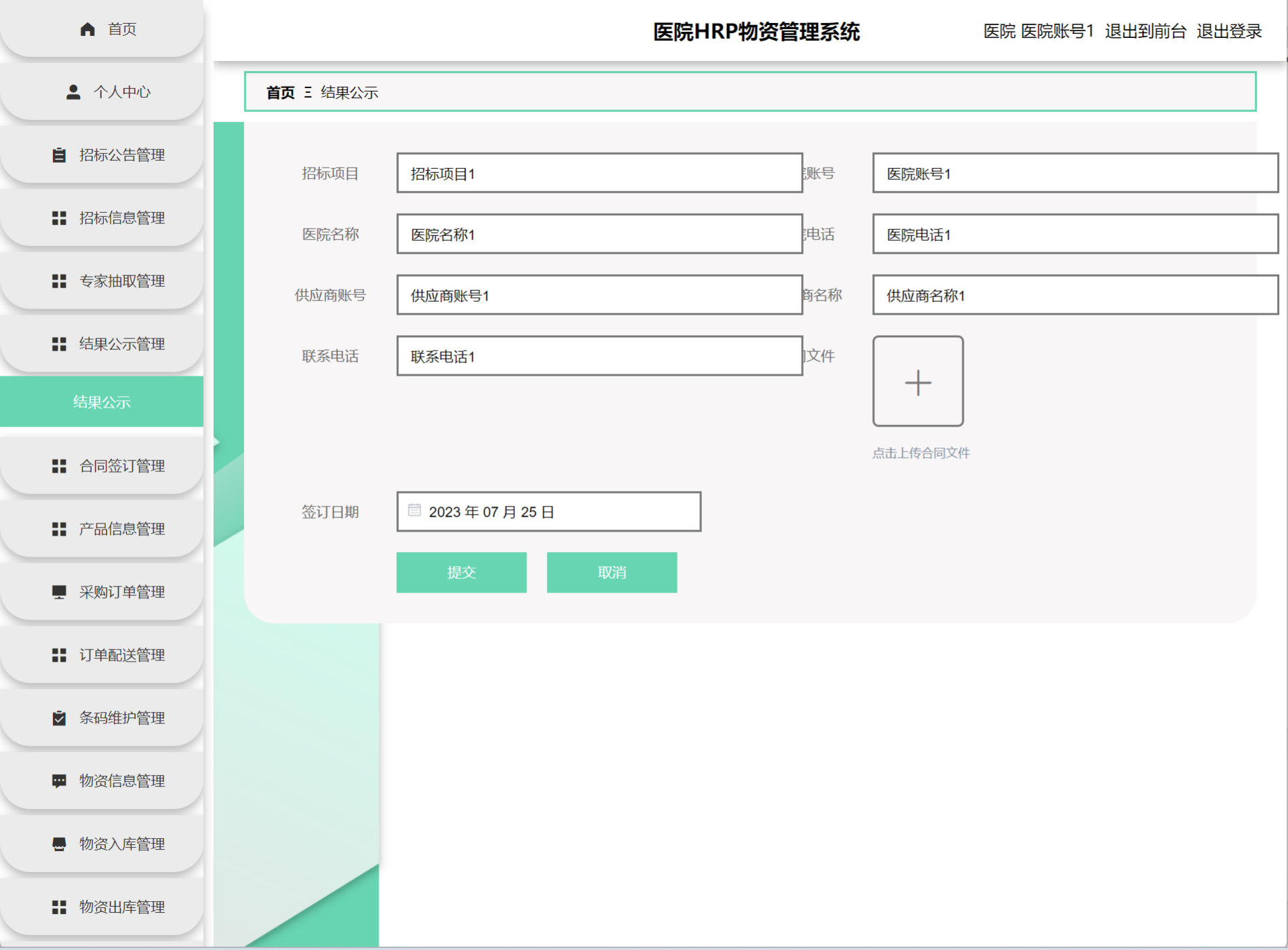
Task: Click the store icon beside 物资入库管理
Action: 59,844
